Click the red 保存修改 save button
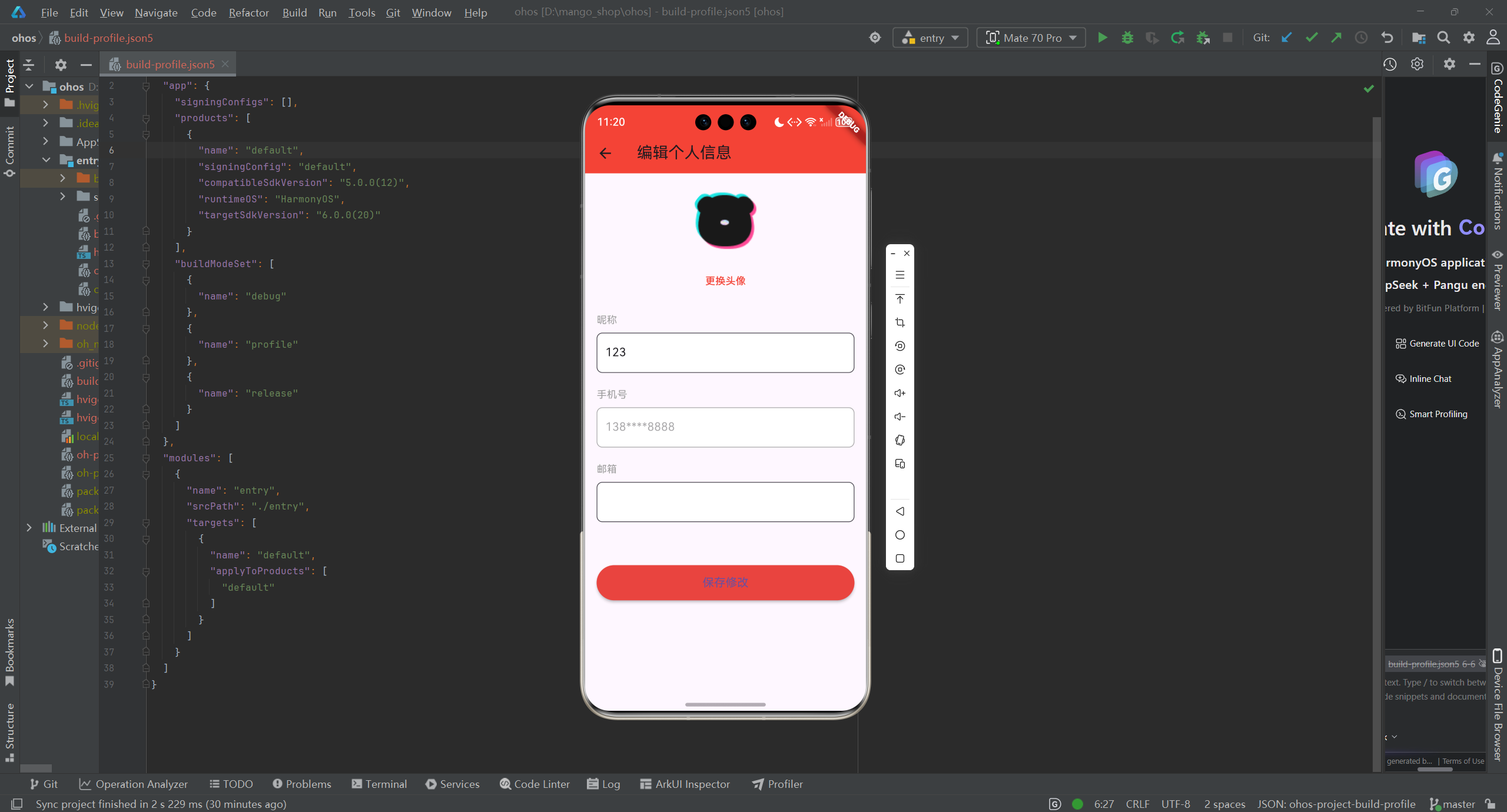This screenshot has width=1507, height=812. (x=725, y=583)
